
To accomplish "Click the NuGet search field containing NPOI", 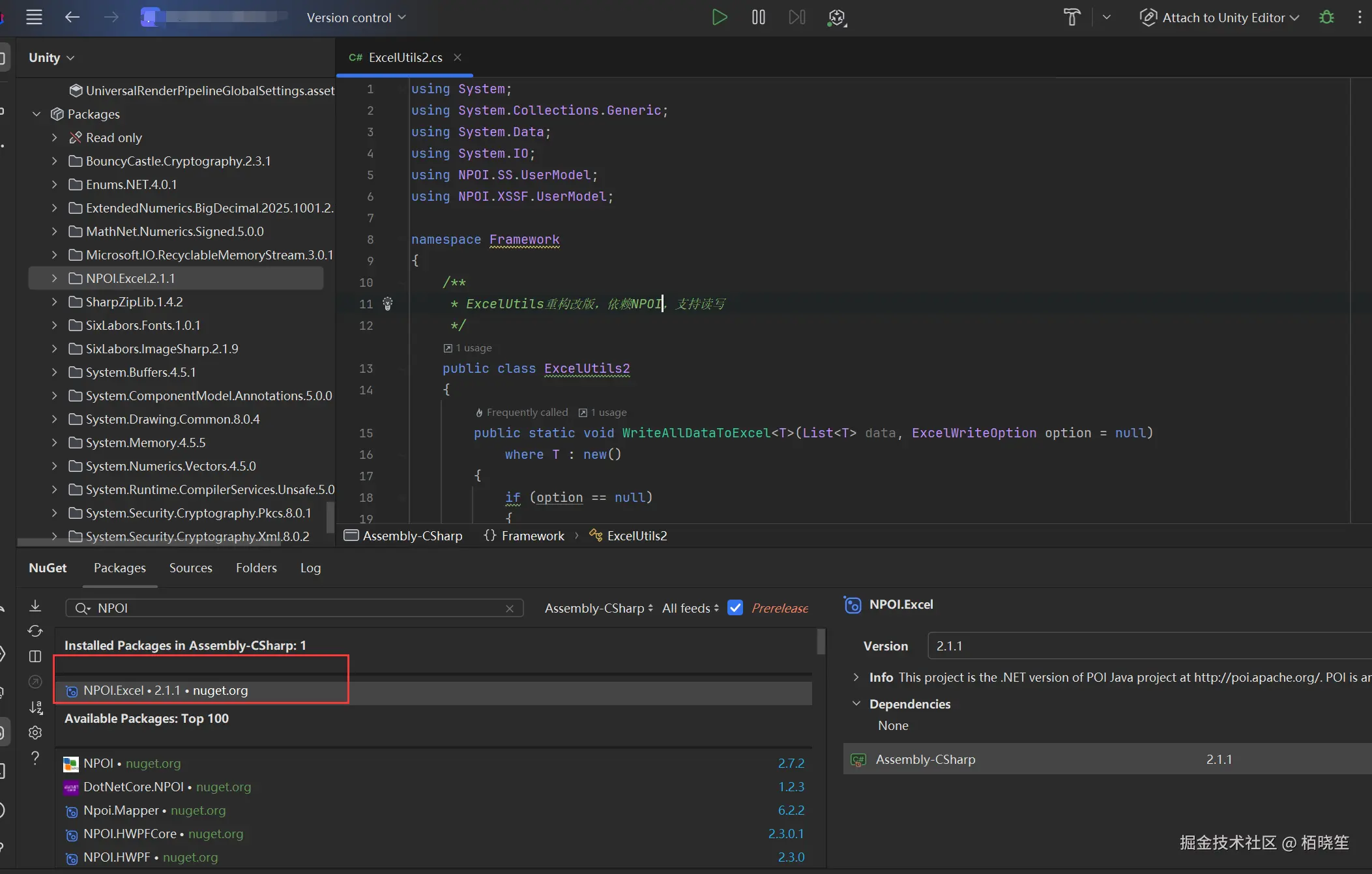I will click(x=295, y=609).
